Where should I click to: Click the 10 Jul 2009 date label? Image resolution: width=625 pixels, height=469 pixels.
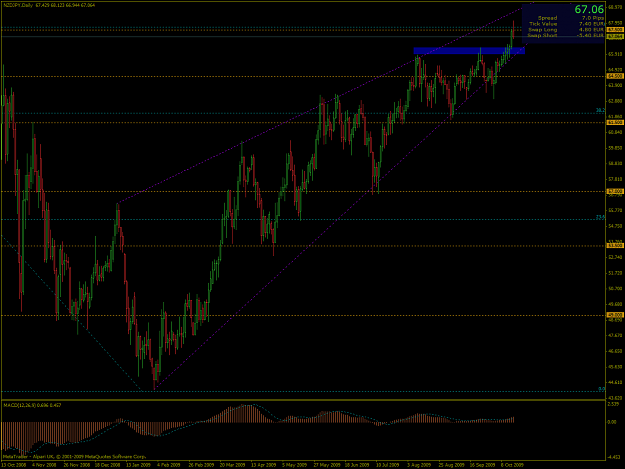[x=388, y=465]
